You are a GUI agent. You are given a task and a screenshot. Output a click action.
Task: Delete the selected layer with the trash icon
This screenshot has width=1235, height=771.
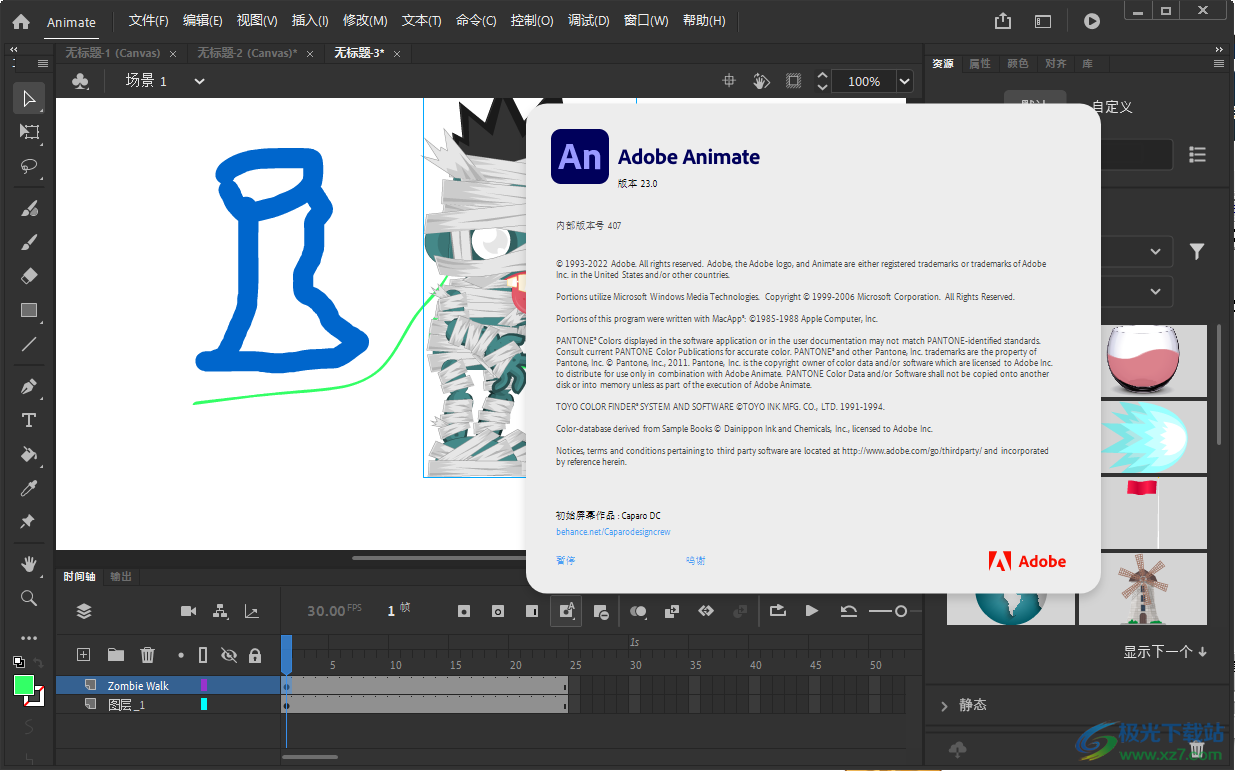(x=148, y=655)
